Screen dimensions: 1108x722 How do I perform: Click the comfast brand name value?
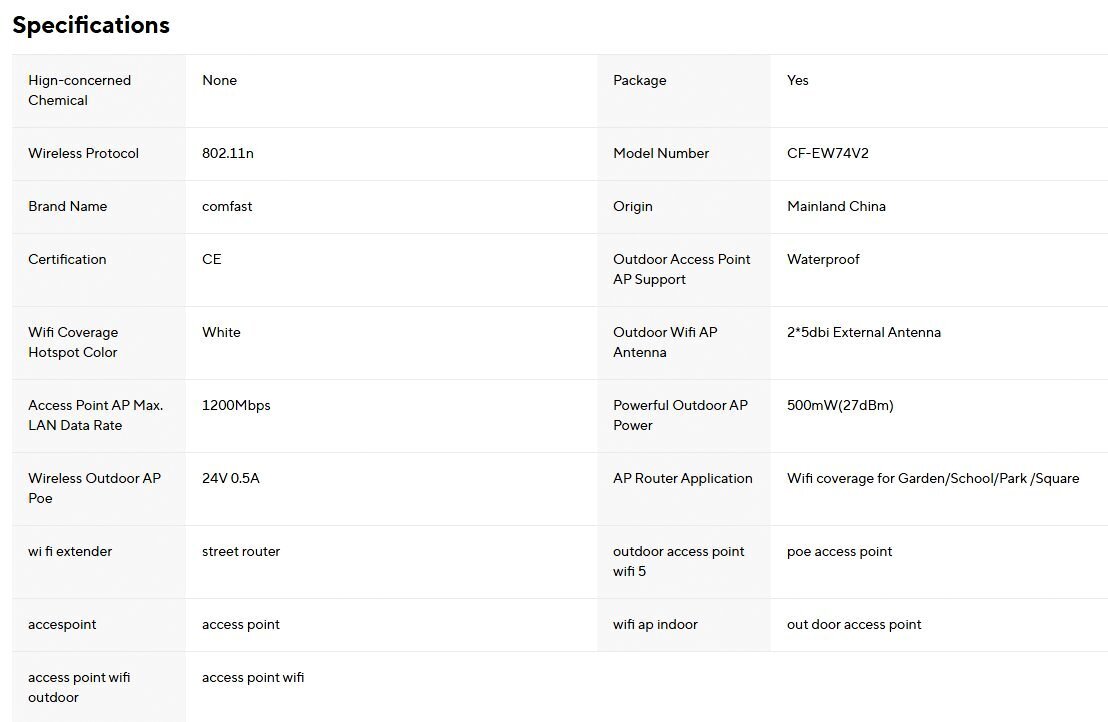[x=227, y=206]
